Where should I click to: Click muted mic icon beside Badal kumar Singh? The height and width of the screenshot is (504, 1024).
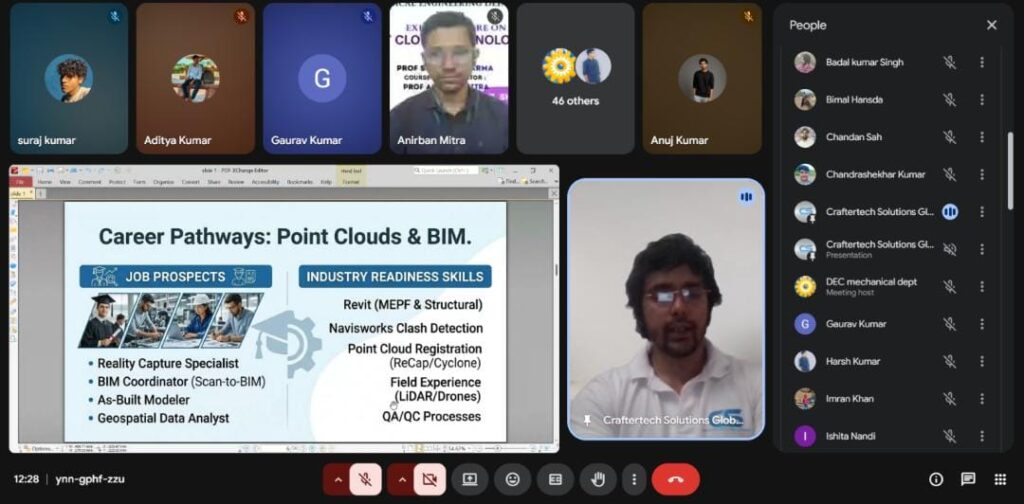(949, 62)
